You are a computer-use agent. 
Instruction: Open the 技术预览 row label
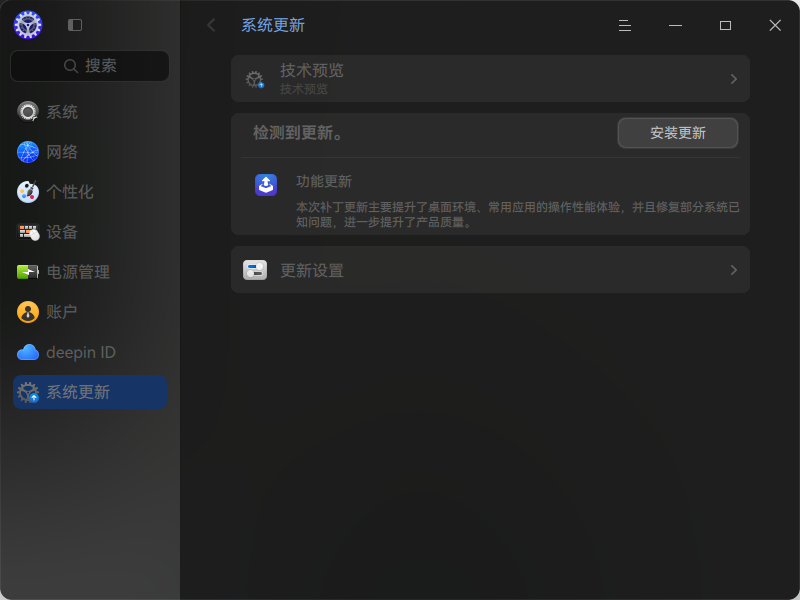(312, 70)
